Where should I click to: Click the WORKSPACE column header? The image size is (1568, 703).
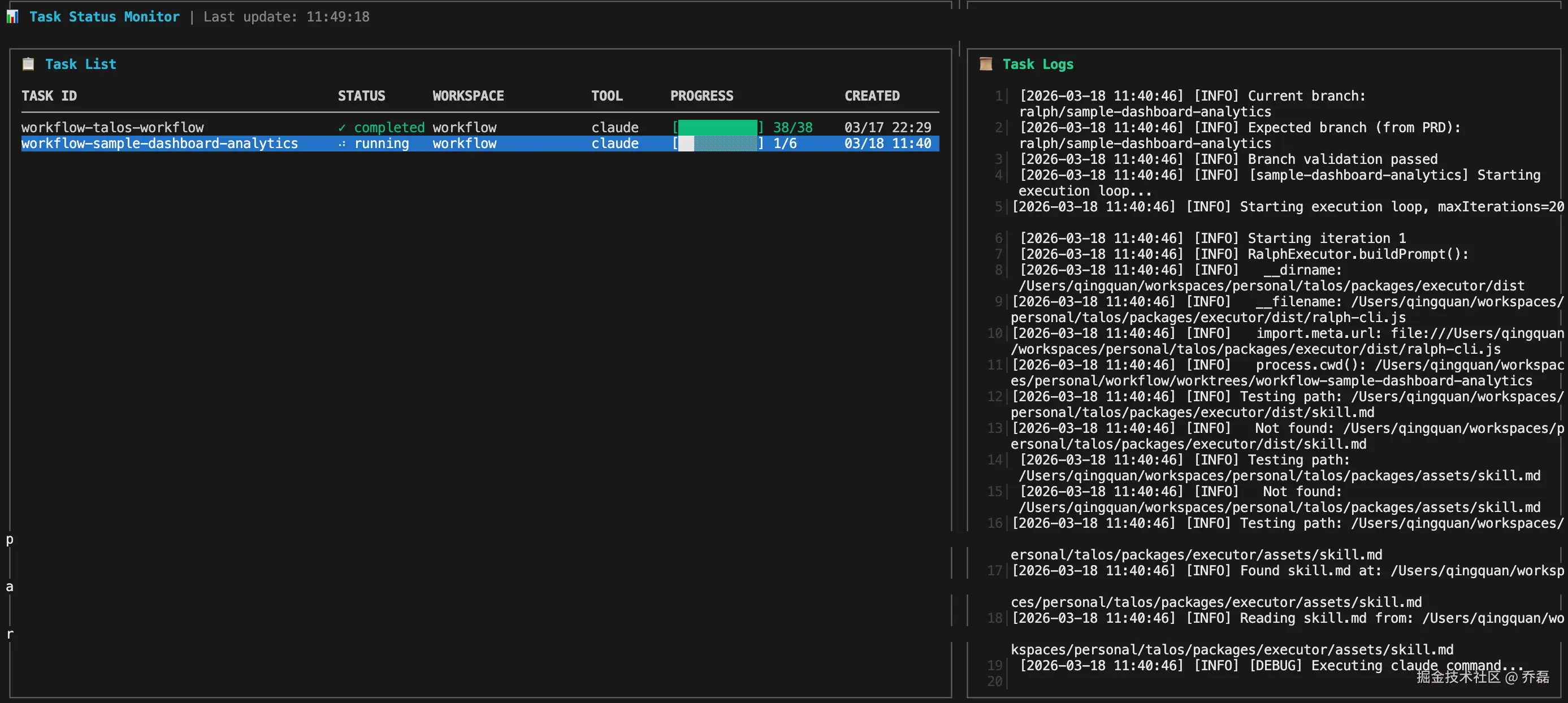(x=467, y=96)
